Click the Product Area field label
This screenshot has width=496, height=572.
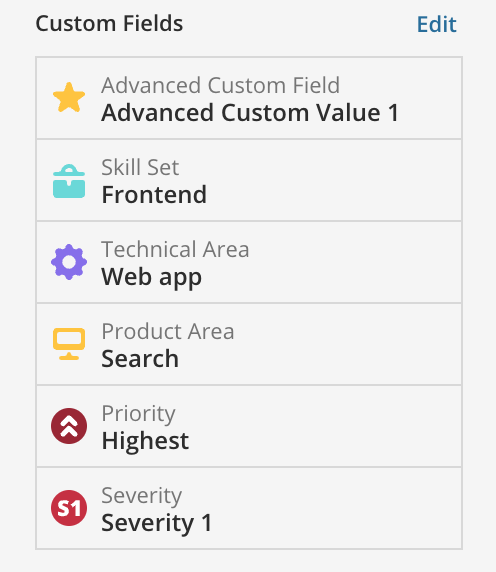[168, 332]
